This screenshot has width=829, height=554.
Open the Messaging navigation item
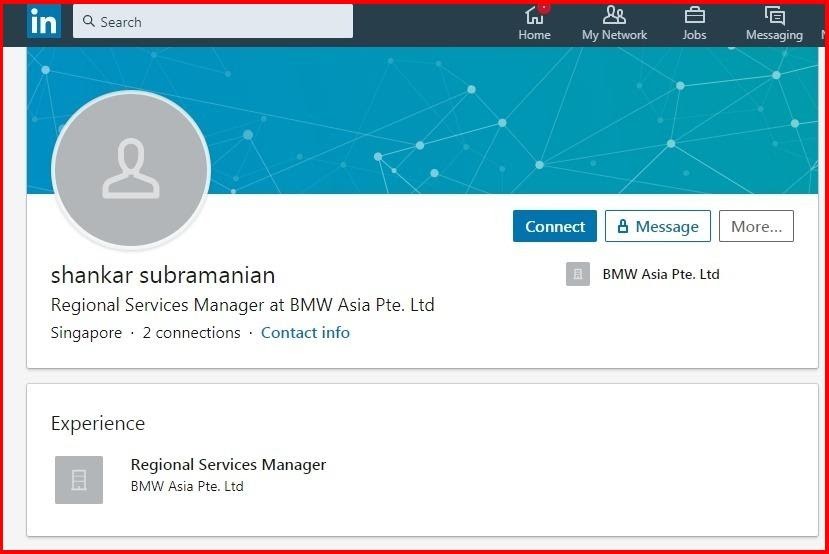(x=774, y=23)
